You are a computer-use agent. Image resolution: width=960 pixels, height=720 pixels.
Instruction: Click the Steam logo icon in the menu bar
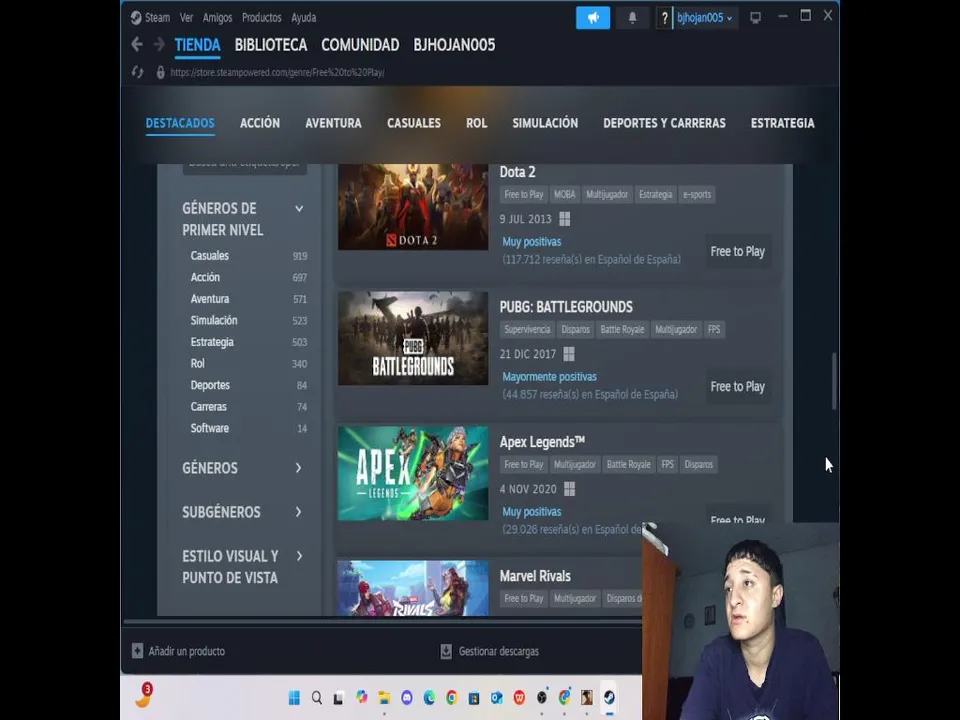point(136,18)
